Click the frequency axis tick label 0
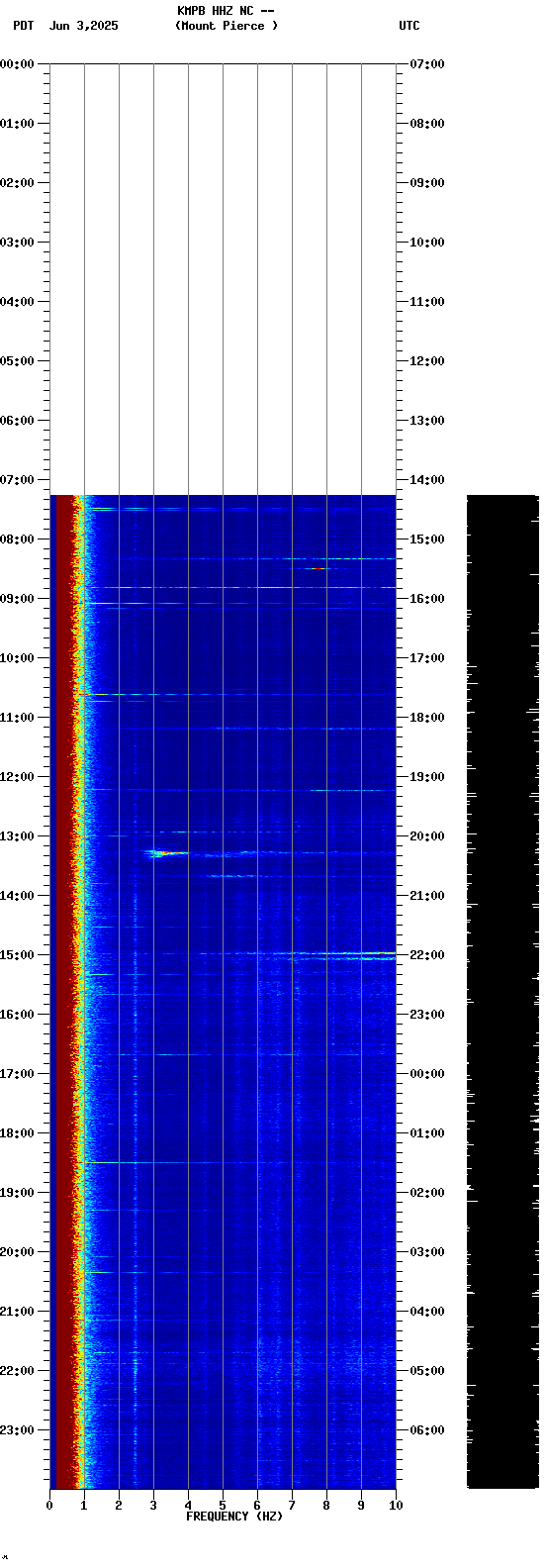The width and height of the screenshot is (546, 1568). coord(49,1506)
